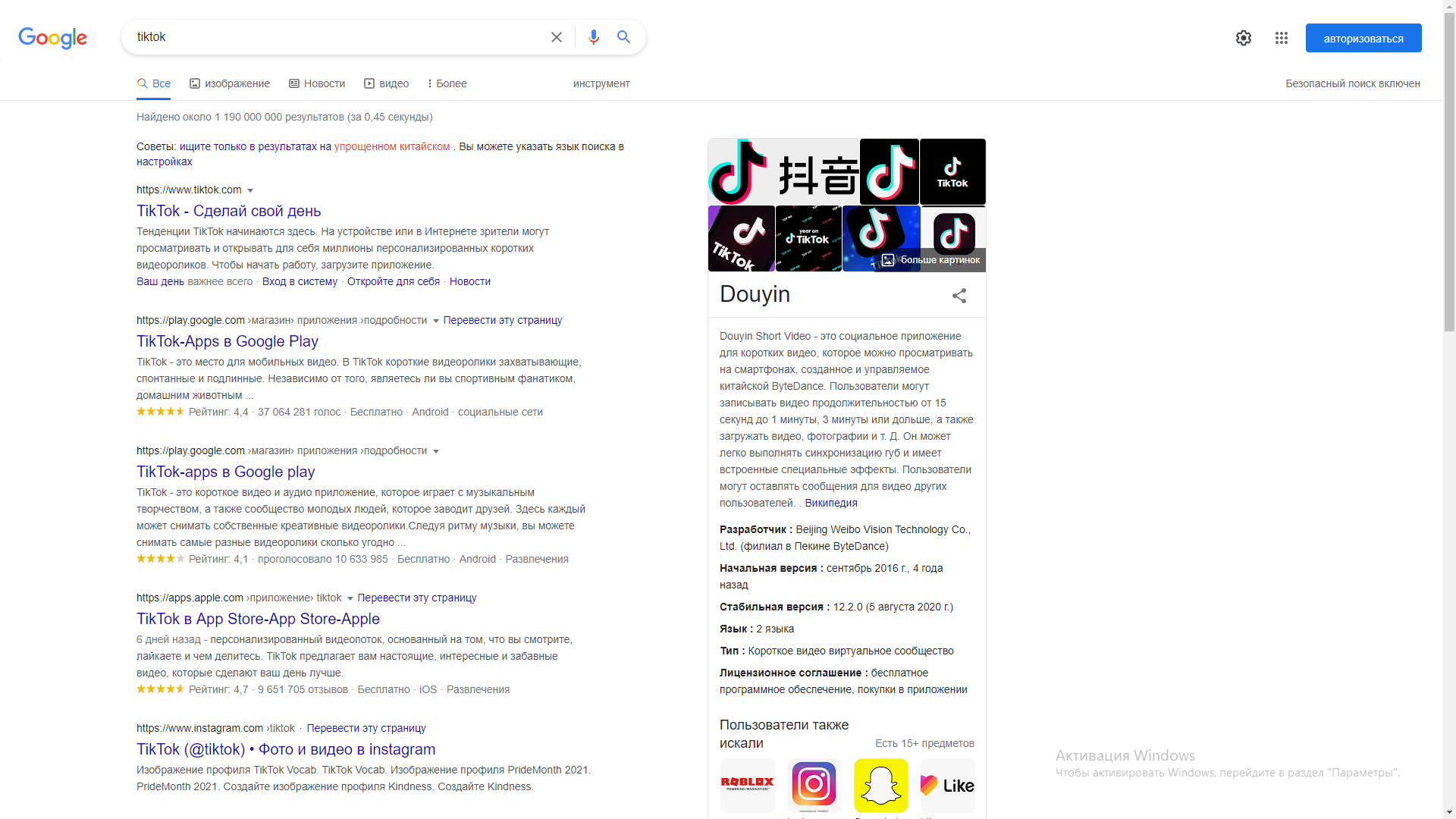1456x819 pixels.
Task: Click 'ищите только в результатах' tip link
Action: coord(248,146)
